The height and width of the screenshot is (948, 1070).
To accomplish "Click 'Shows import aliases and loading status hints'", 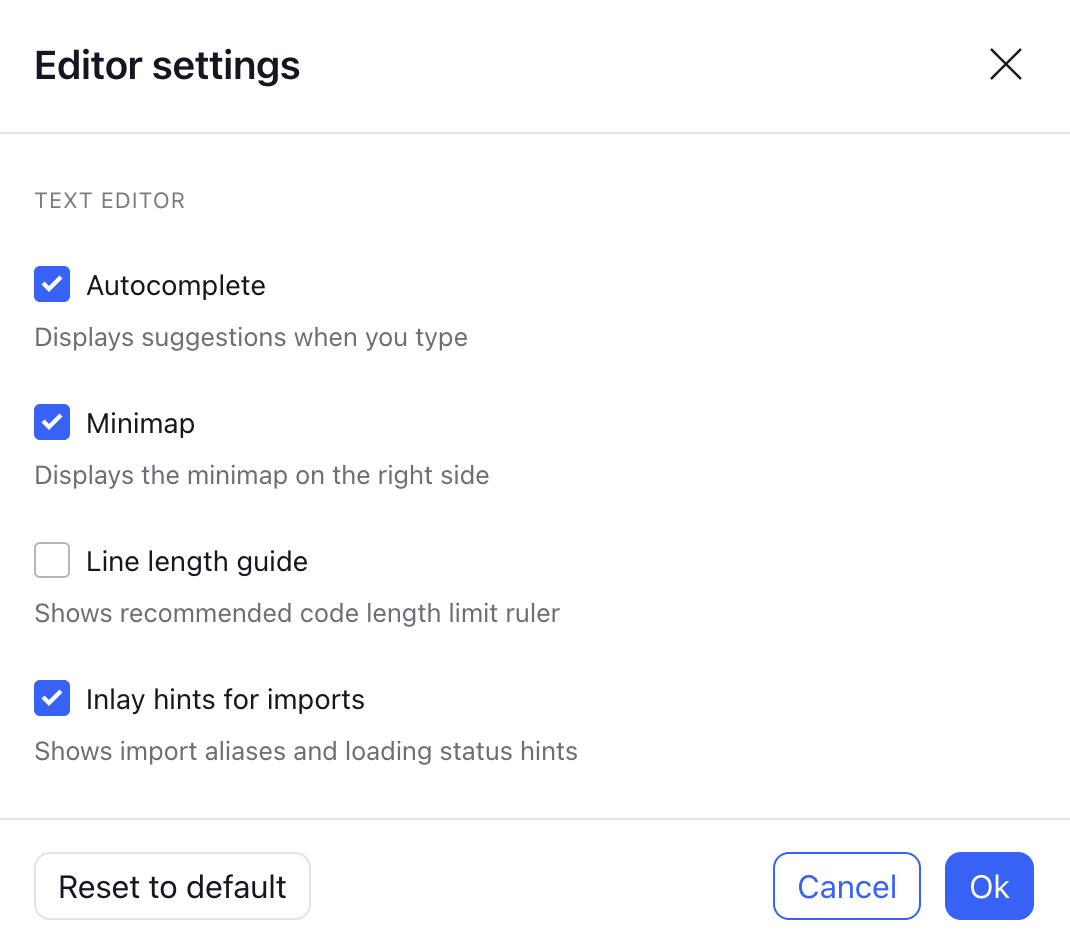I will (306, 751).
